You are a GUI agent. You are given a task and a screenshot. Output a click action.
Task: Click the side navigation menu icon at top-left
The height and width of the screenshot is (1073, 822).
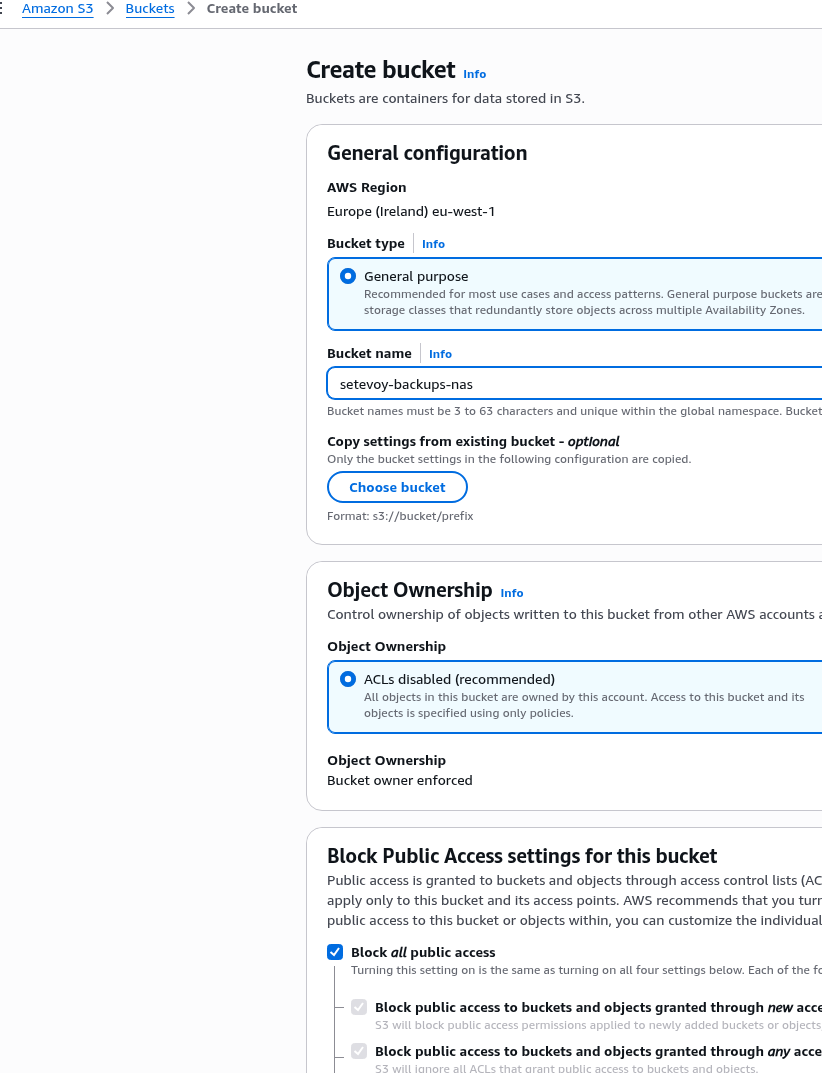tap(2, 9)
